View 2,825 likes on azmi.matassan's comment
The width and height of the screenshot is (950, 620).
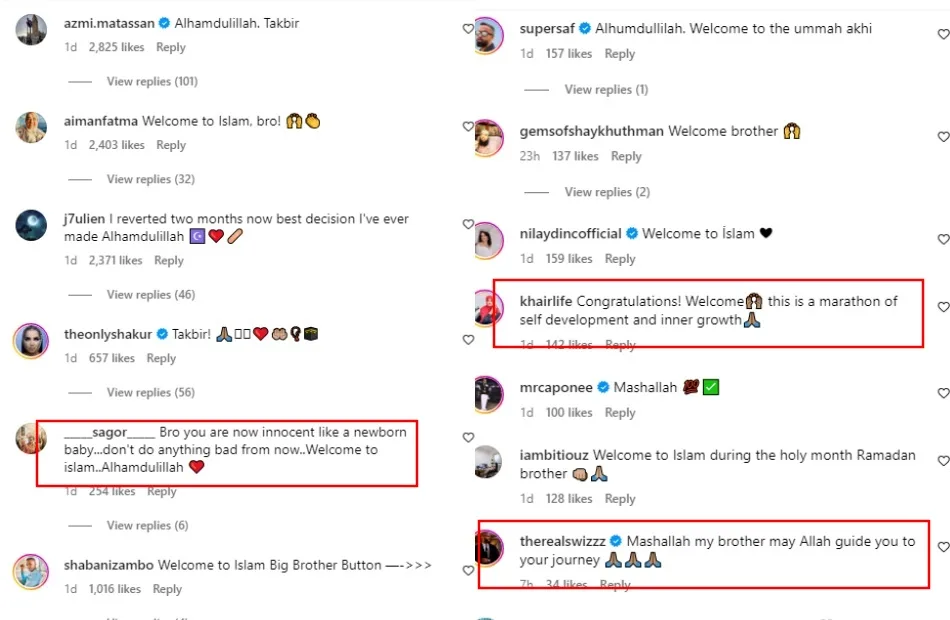(x=116, y=47)
